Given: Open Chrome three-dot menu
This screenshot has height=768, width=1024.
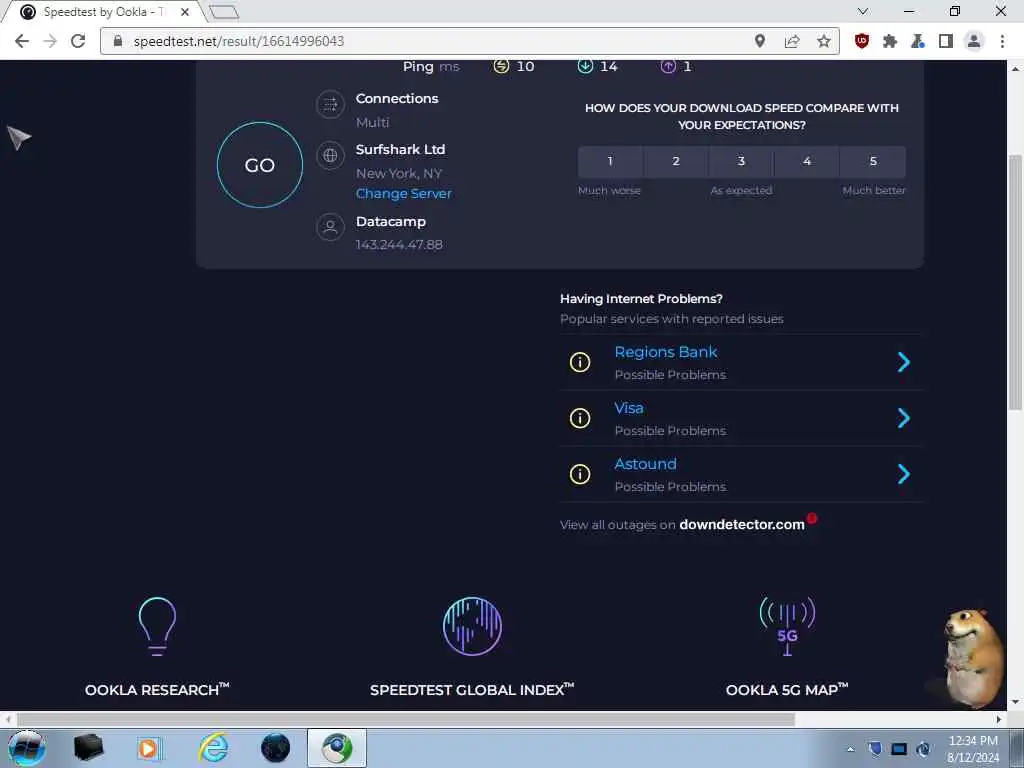Looking at the screenshot, I should pyautogui.click(x=1002, y=41).
